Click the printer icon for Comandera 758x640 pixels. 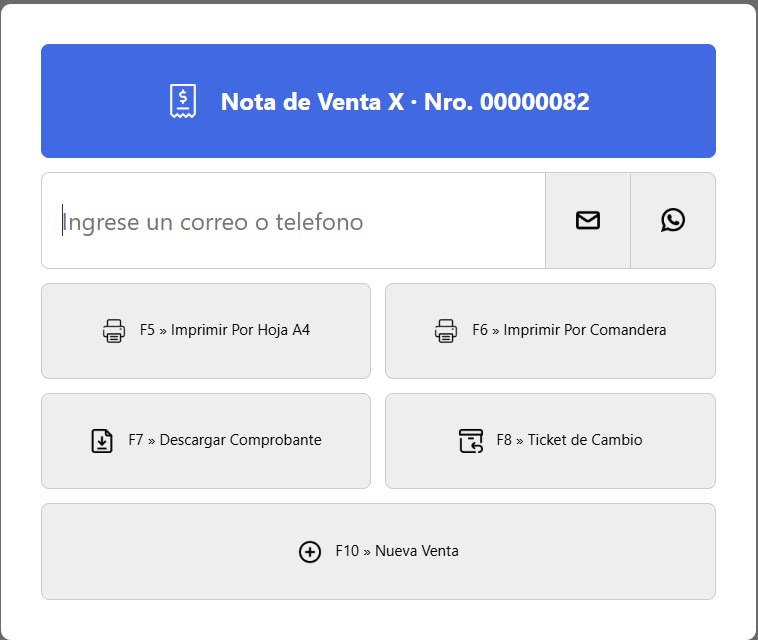pos(446,330)
